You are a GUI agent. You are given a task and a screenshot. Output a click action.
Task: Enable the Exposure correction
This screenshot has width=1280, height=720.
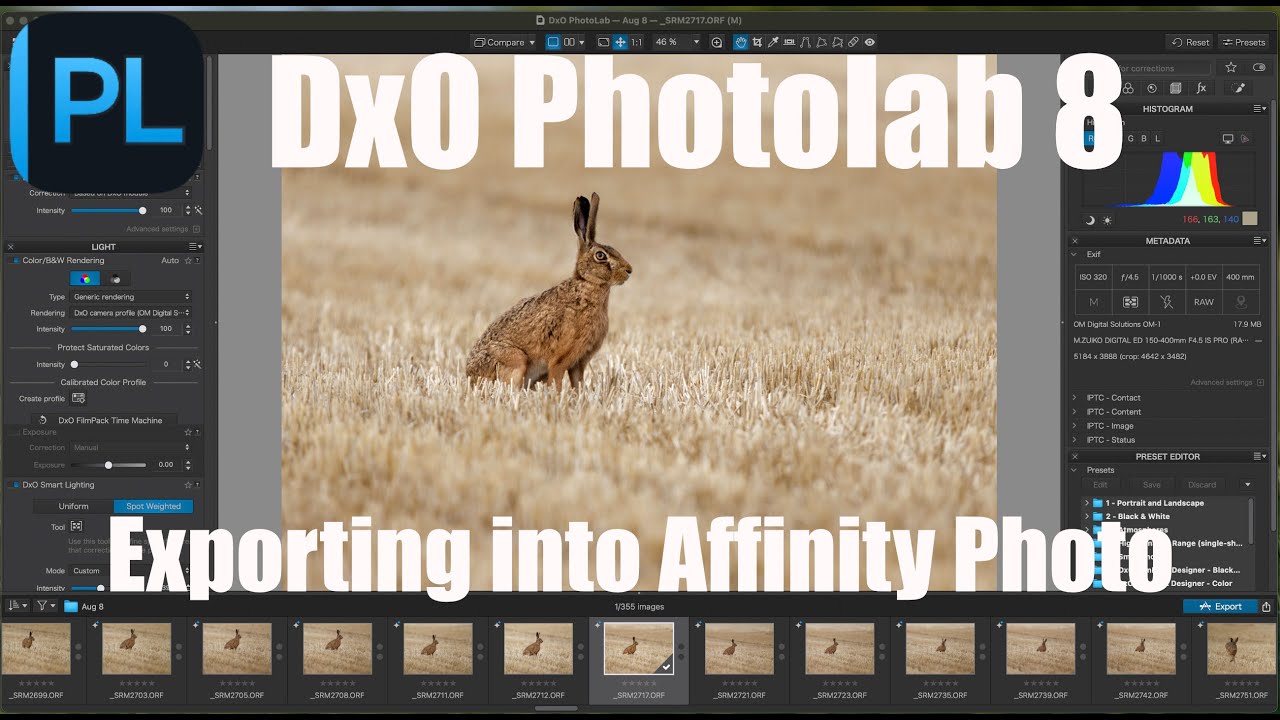[x=16, y=432]
